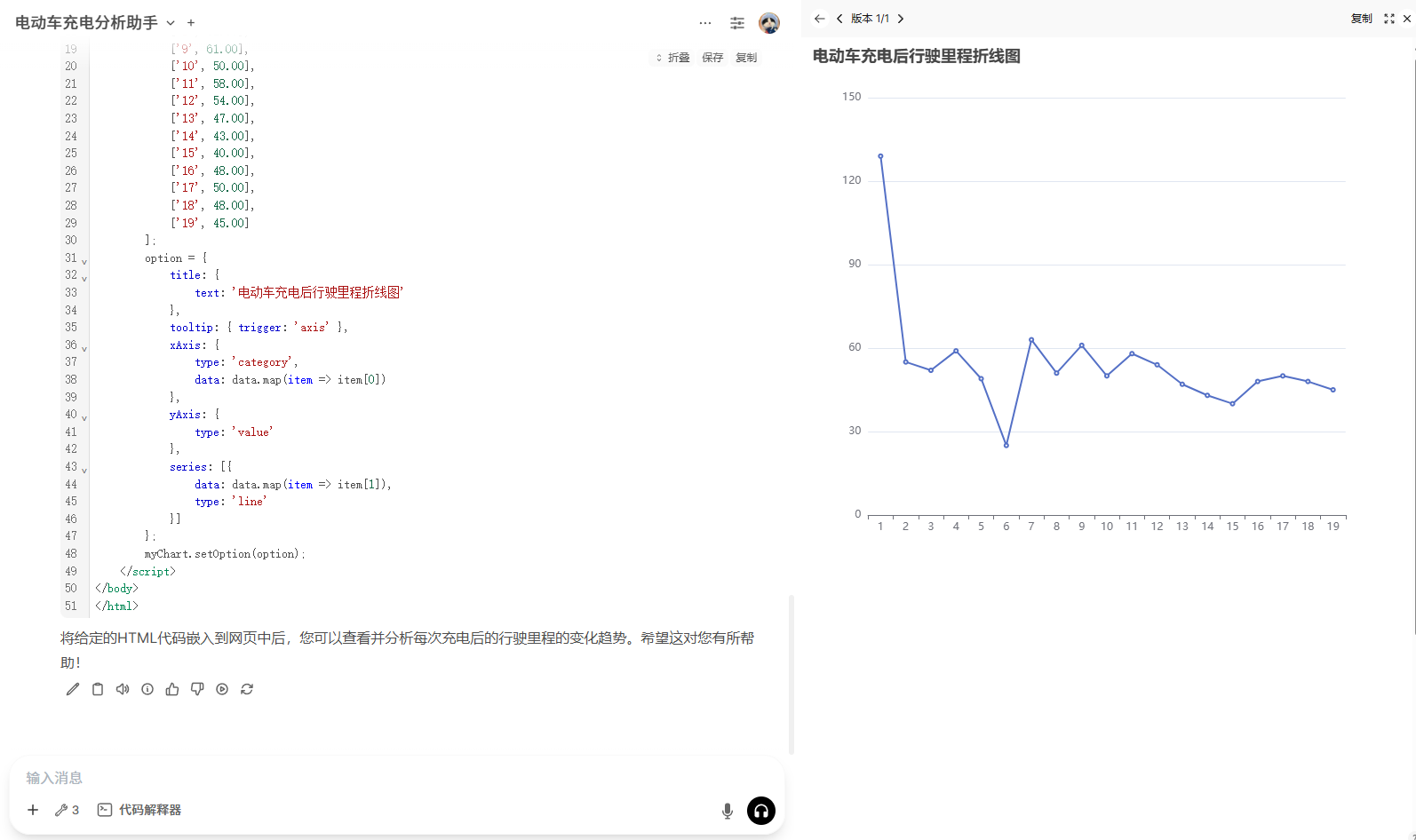
Task: Dislike the reply with thumbs down
Action: click(x=197, y=689)
